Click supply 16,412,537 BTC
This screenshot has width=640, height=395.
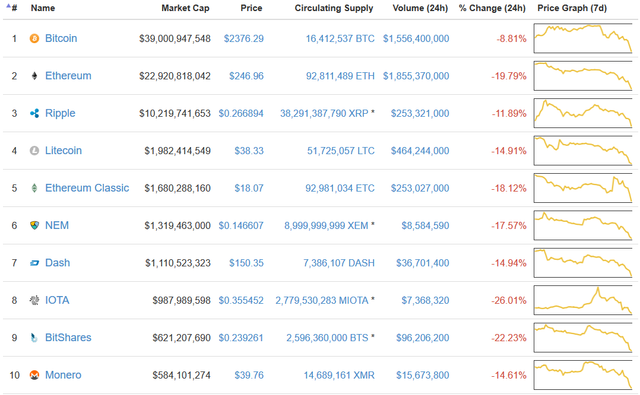pyautogui.click(x=340, y=39)
